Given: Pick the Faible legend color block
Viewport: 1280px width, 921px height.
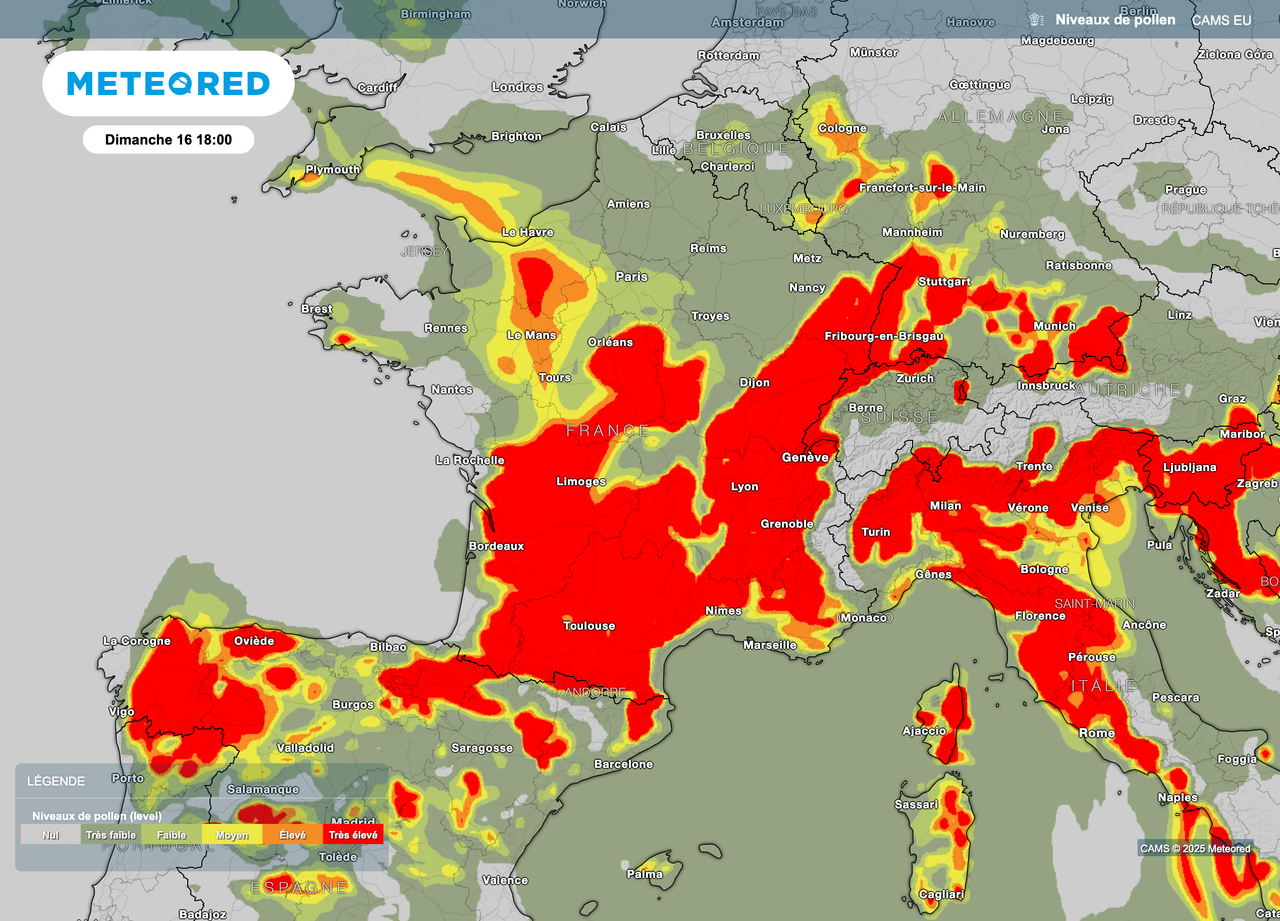Looking at the screenshot, I should (x=171, y=835).
